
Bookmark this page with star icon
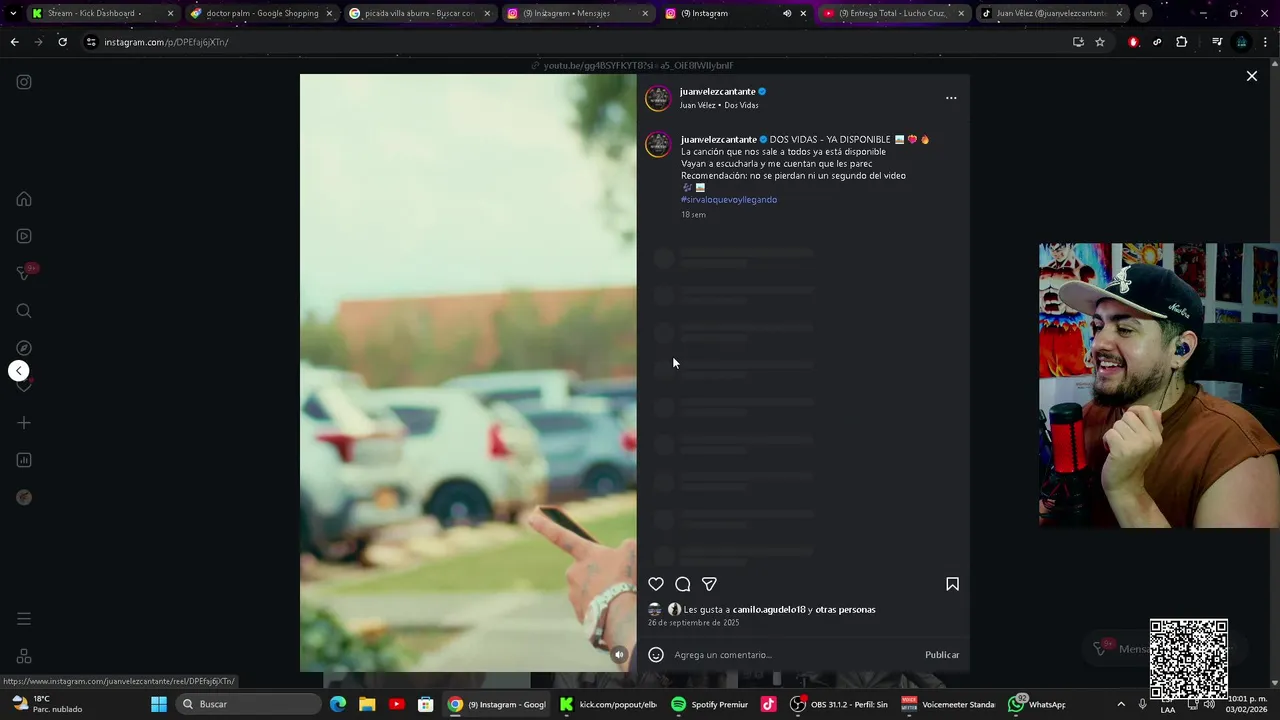click(x=1100, y=42)
